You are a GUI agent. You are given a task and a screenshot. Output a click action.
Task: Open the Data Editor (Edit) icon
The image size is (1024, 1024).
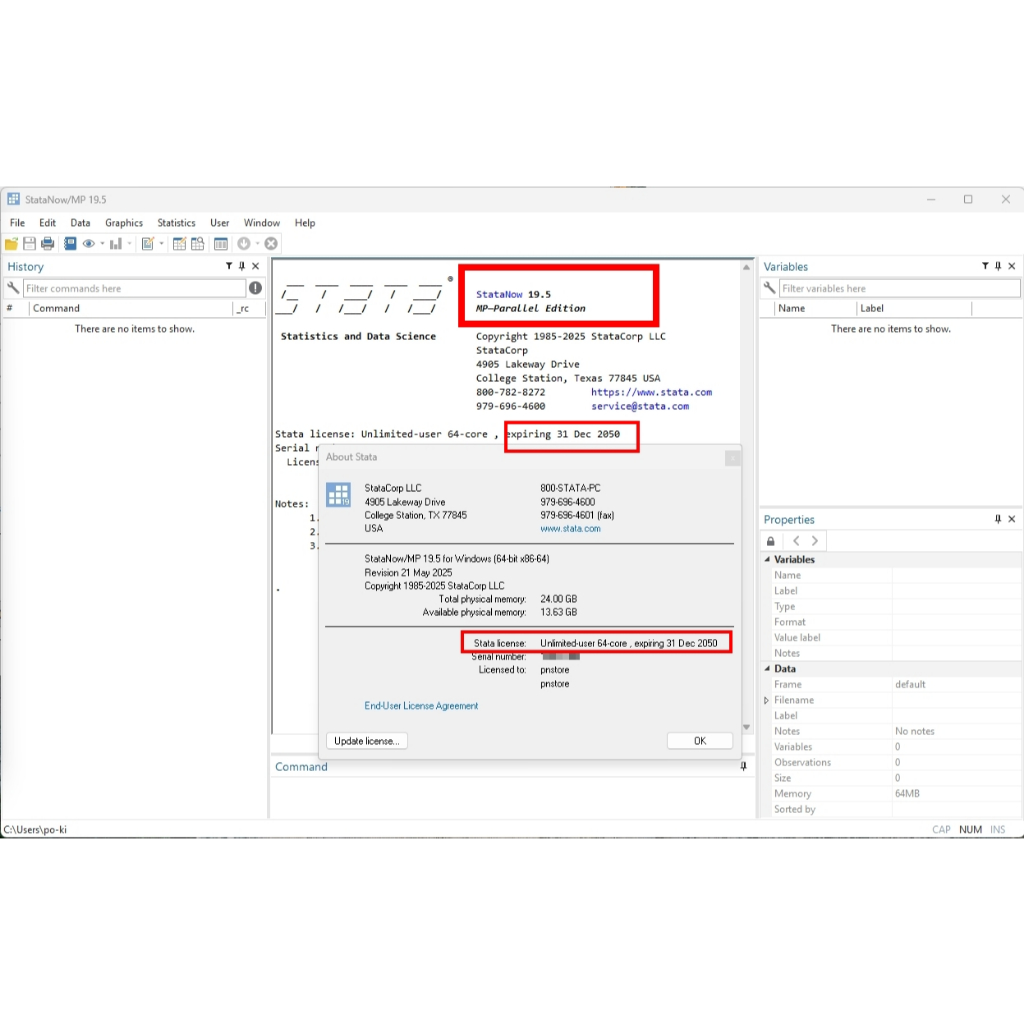coord(180,244)
